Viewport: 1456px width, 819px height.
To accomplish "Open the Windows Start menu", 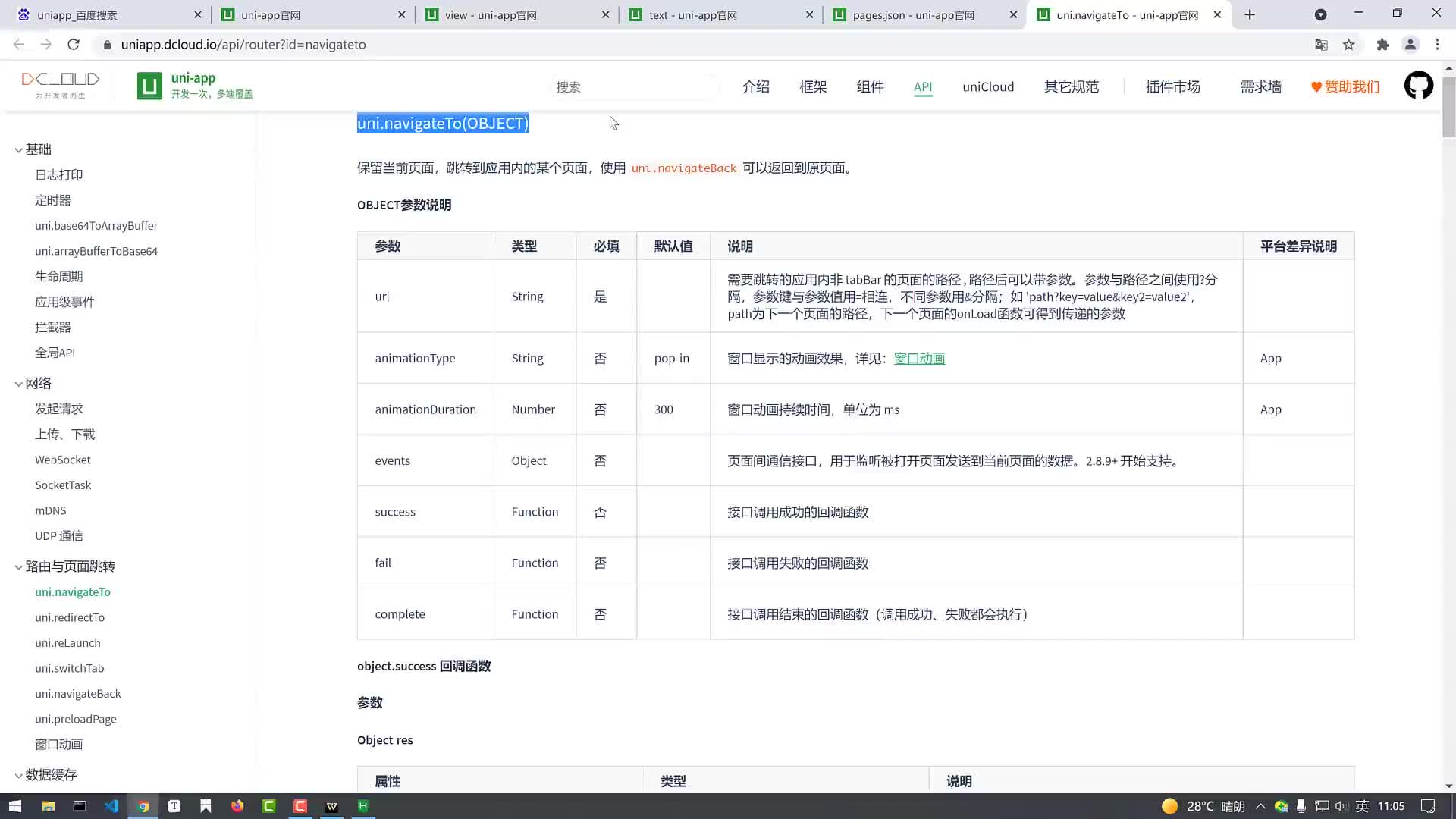I will click(15, 806).
